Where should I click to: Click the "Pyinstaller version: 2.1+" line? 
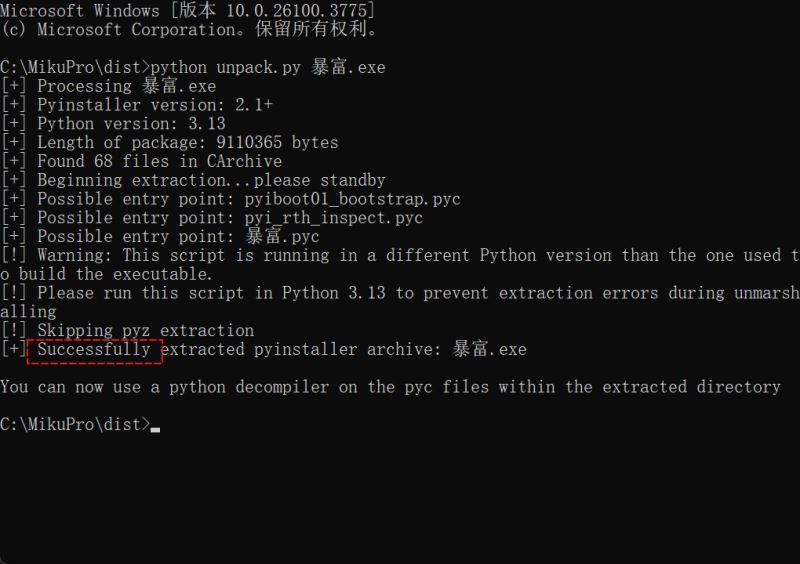155,105
